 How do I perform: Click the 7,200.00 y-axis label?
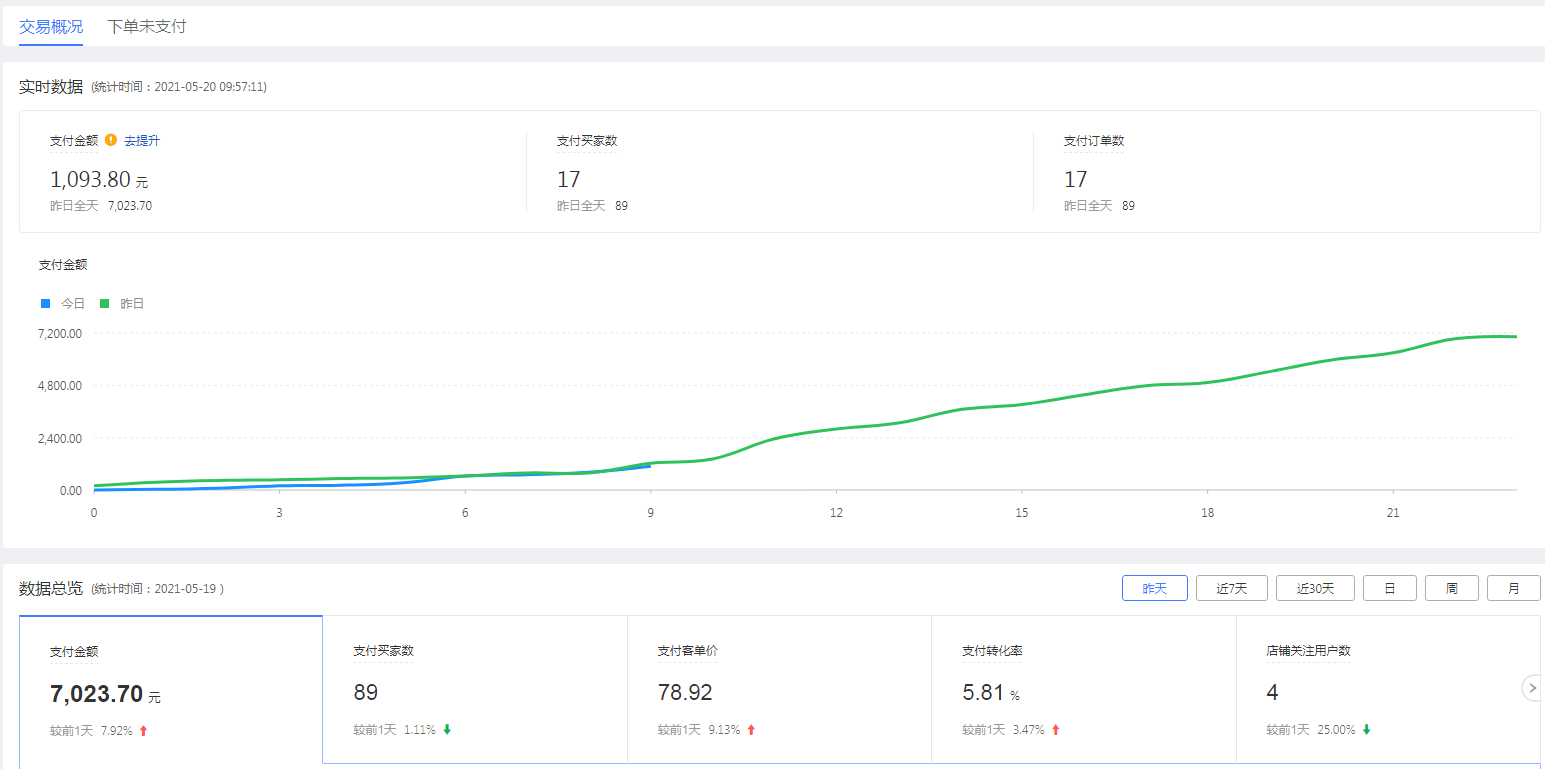pos(60,333)
